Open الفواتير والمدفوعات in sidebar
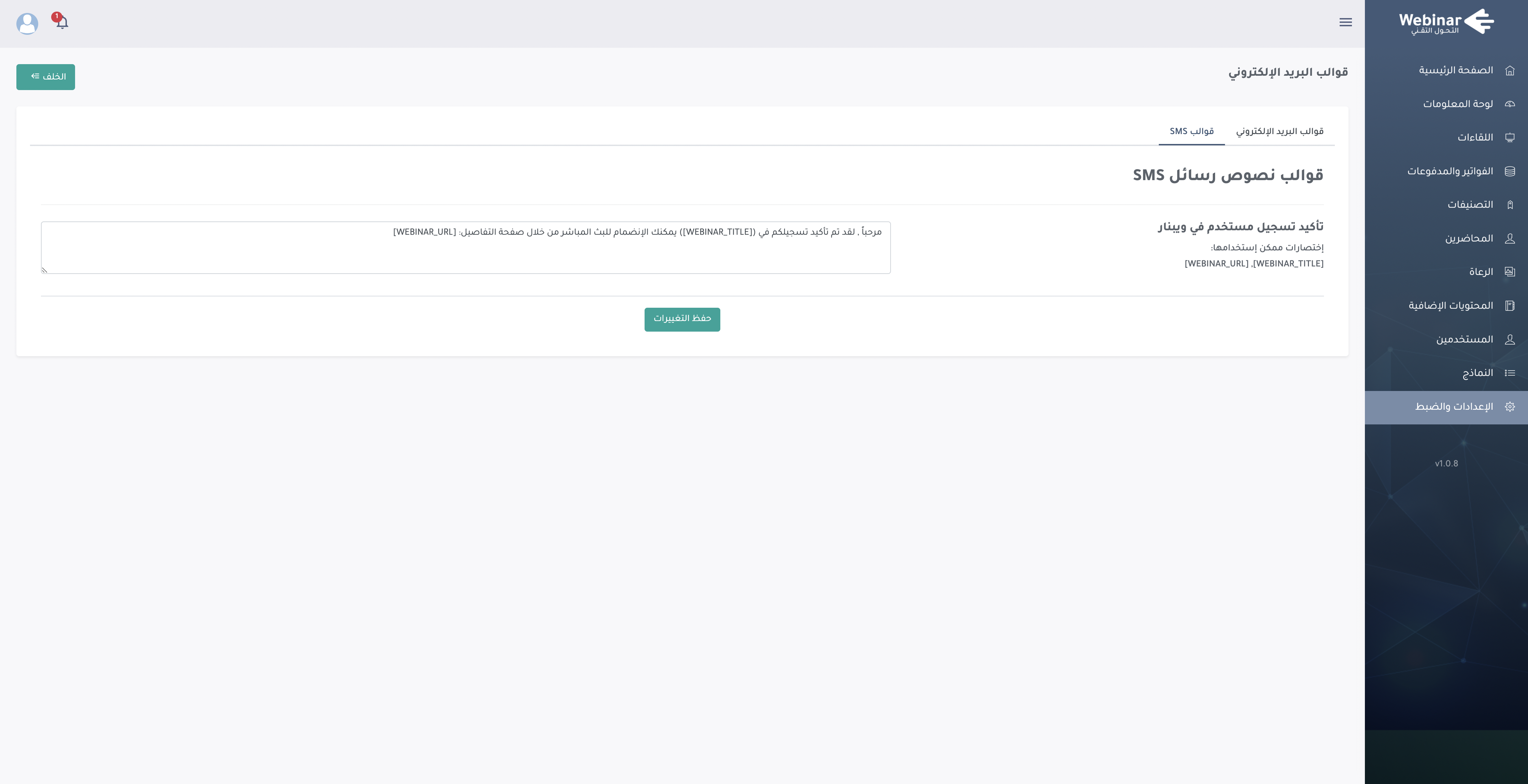This screenshot has width=1528, height=784. [x=1446, y=171]
